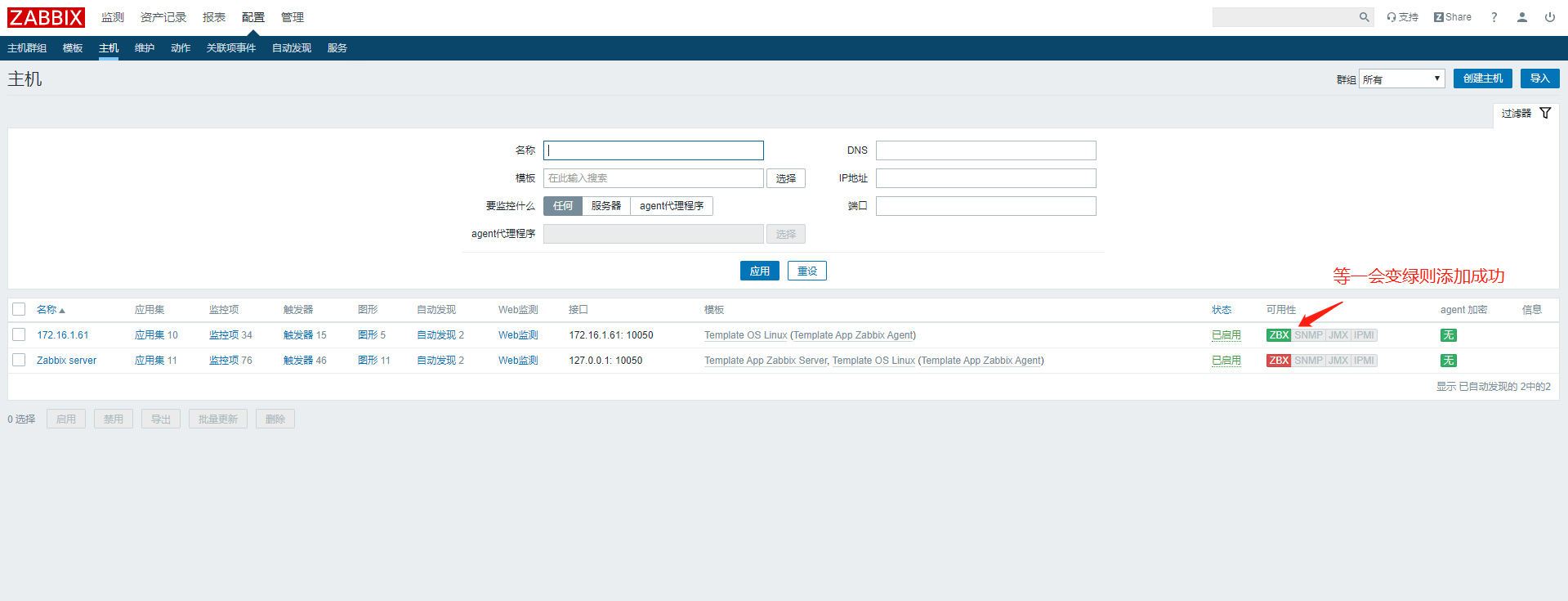Select agent代理程序 monitoring option
This screenshot has width=1568, height=601.
(x=672, y=206)
